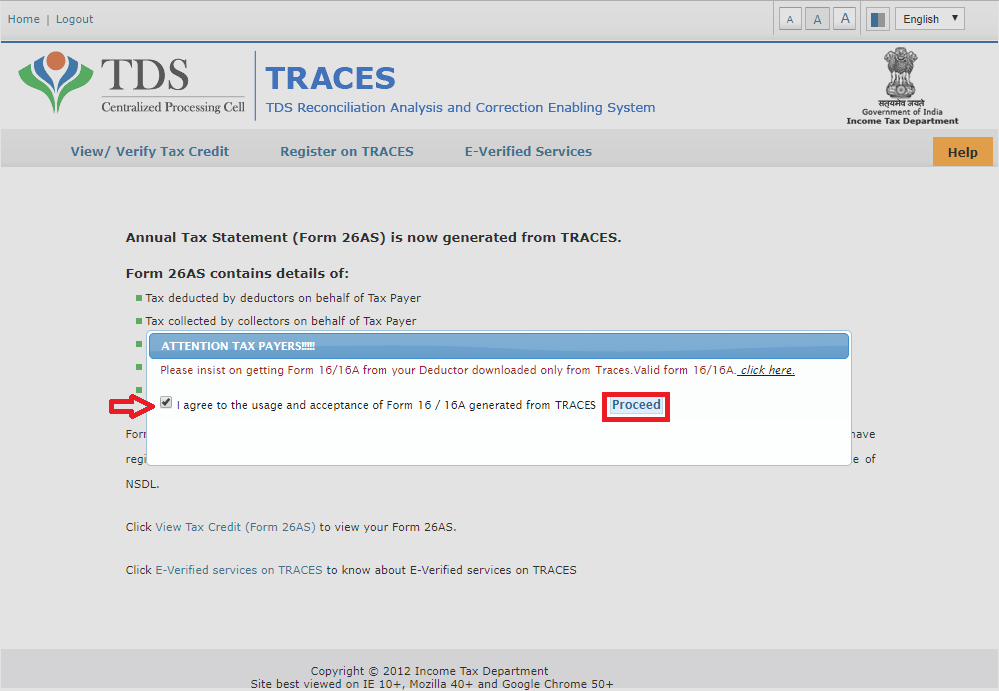Click 'ATTENTION TAX PAYERS!!!!!' dialog header
Image resolution: width=999 pixels, height=691 pixels.
click(499, 346)
